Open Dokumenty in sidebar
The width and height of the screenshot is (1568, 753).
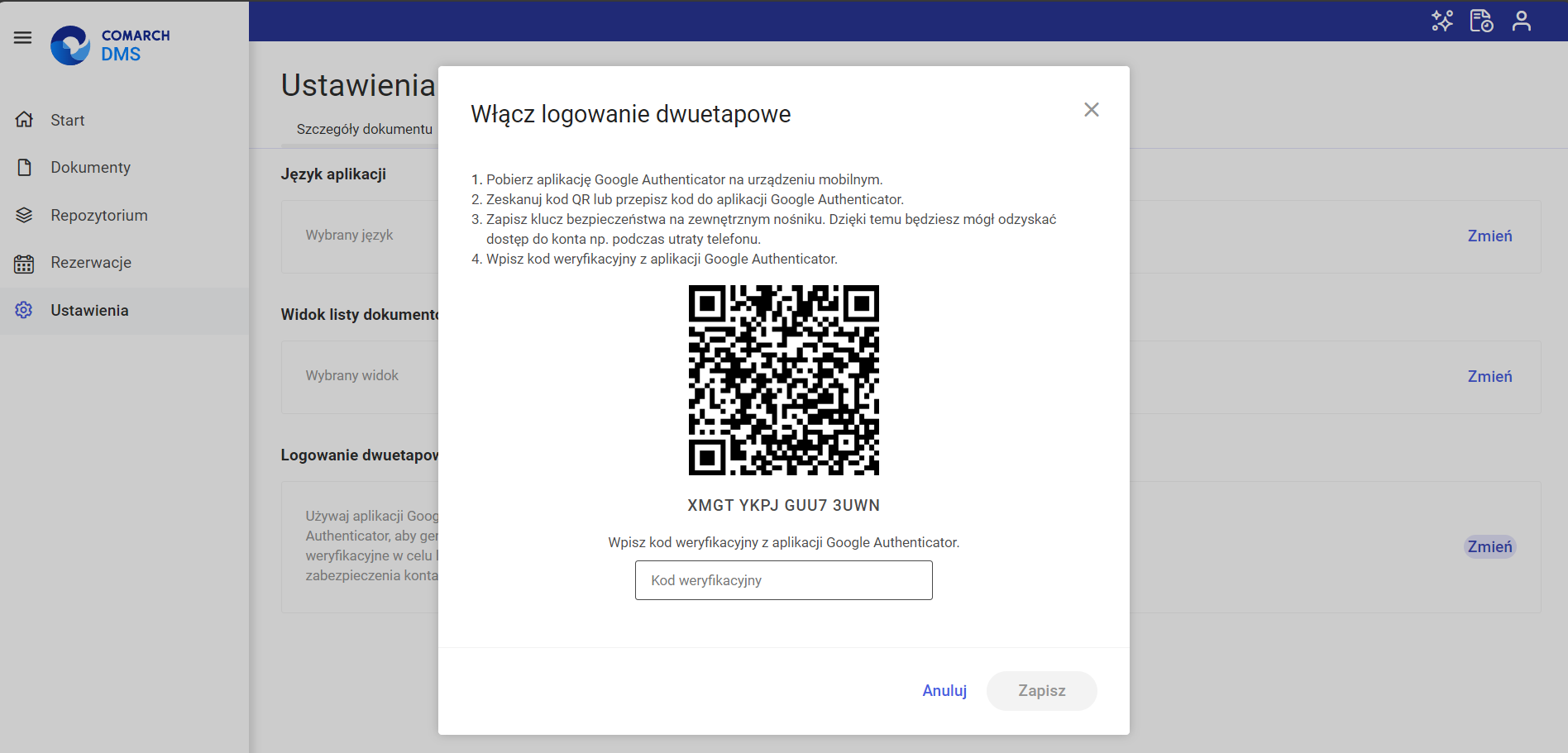coord(124,167)
